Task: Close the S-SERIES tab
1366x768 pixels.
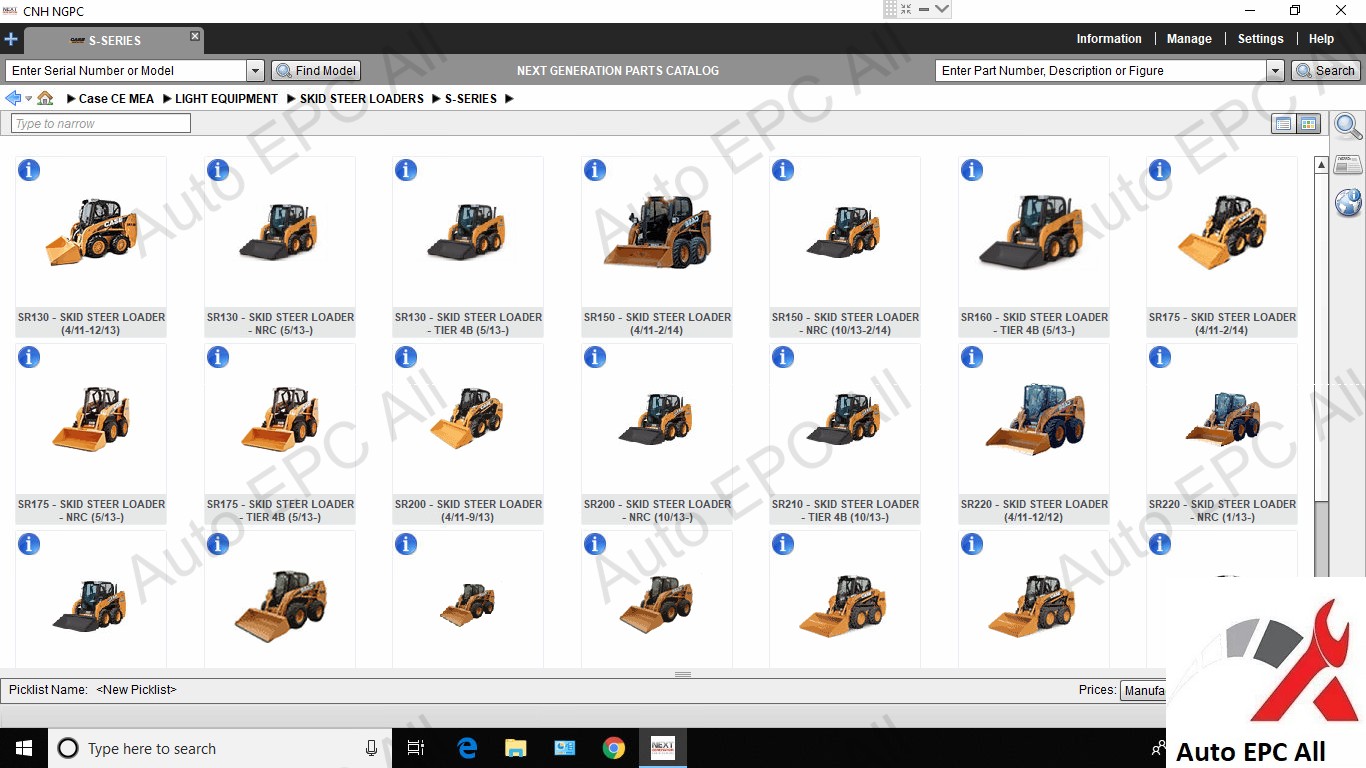Action: (195, 36)
